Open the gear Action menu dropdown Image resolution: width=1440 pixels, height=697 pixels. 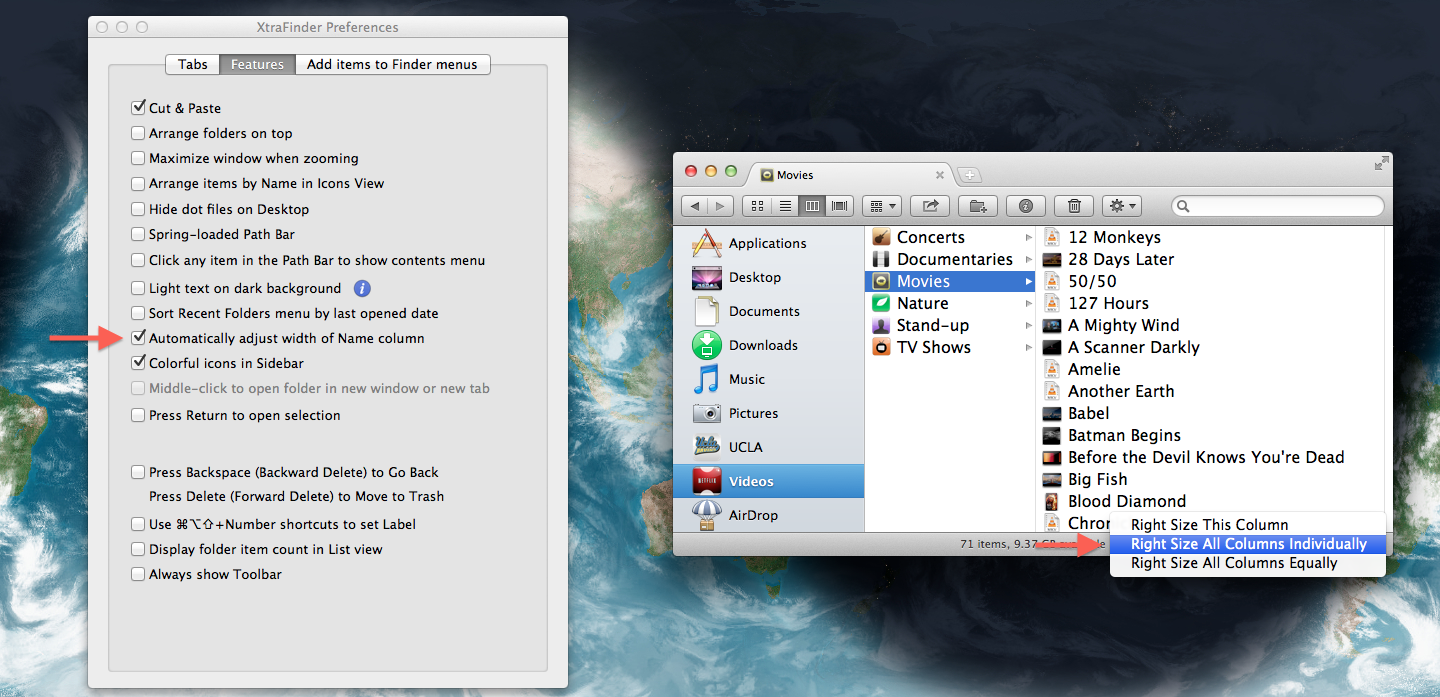1122,206
